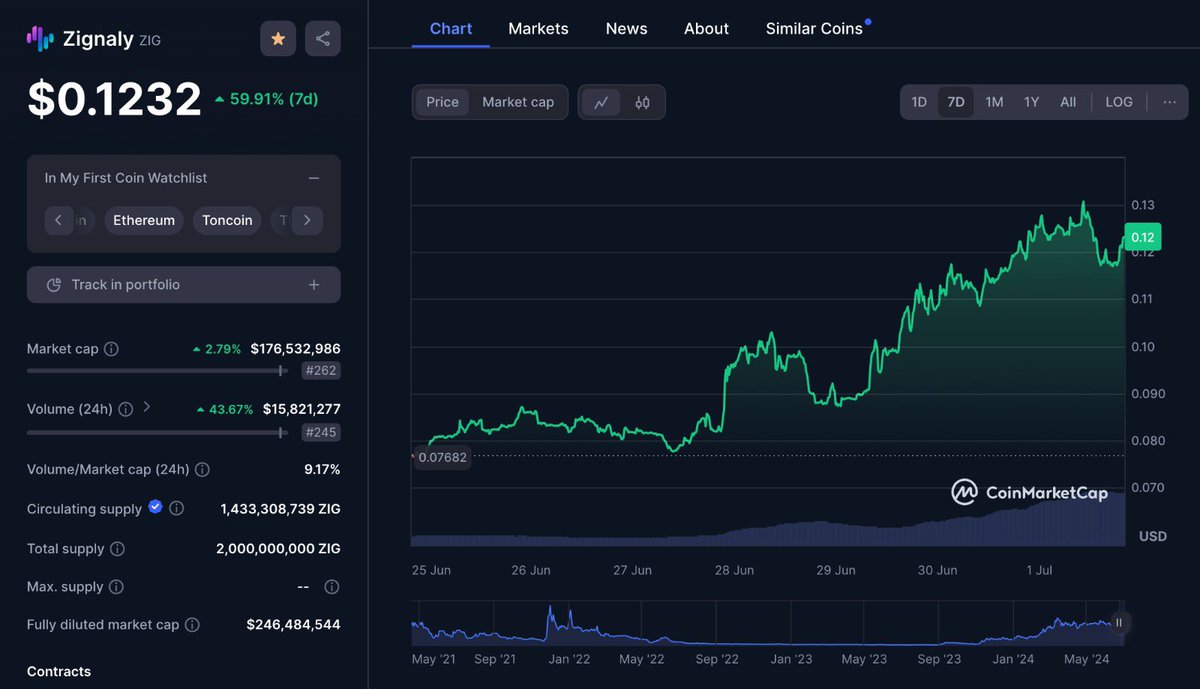Image resolution: width=1200 pixels, height=689 pixels.
Task: Click the $0.1232 price text
Action: 114,99
